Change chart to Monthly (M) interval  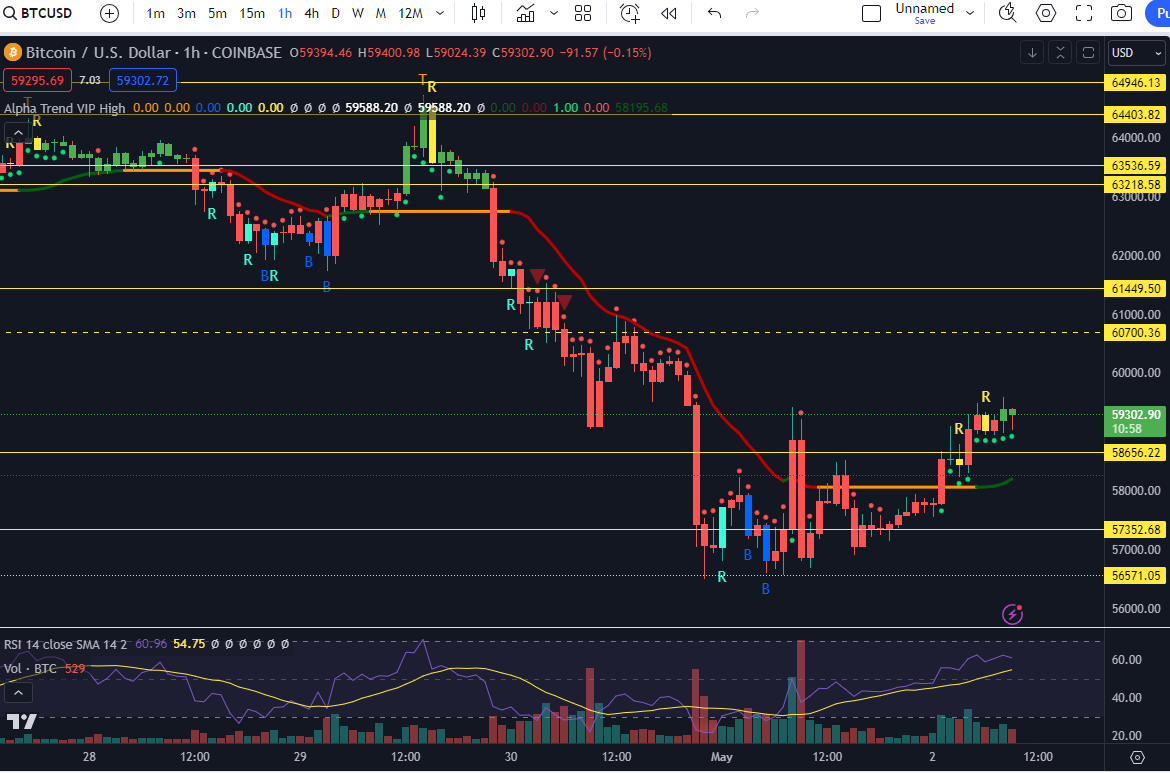point(381,13)
